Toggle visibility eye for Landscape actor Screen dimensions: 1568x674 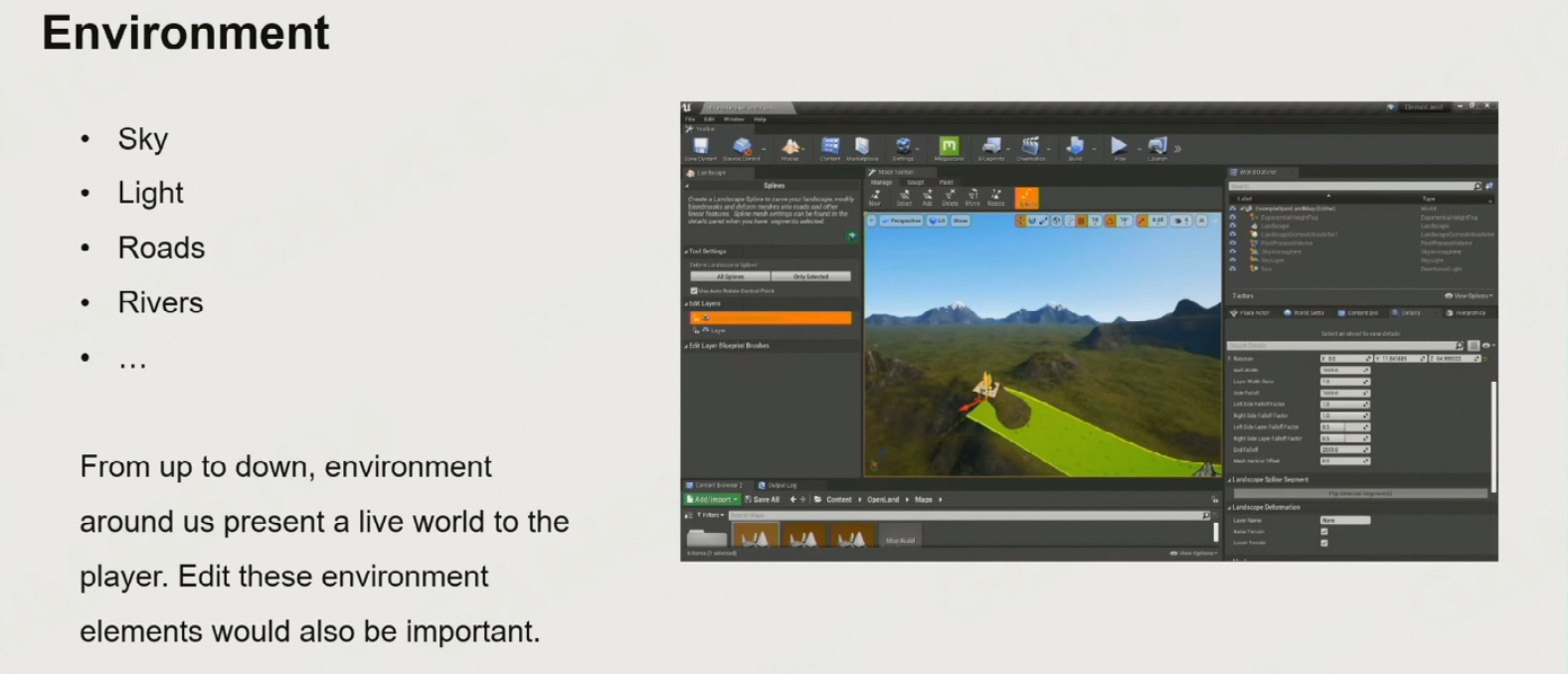[x=1233, y=227]
